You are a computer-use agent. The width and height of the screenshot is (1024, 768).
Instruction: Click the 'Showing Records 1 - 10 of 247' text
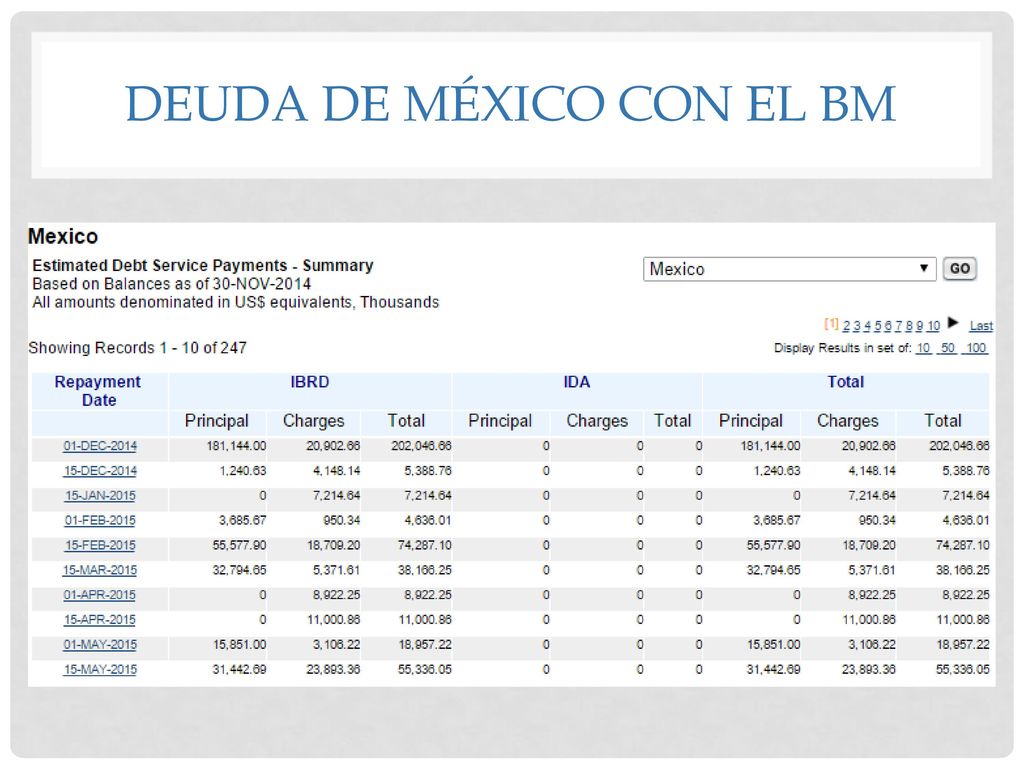(x=137, y=348)
